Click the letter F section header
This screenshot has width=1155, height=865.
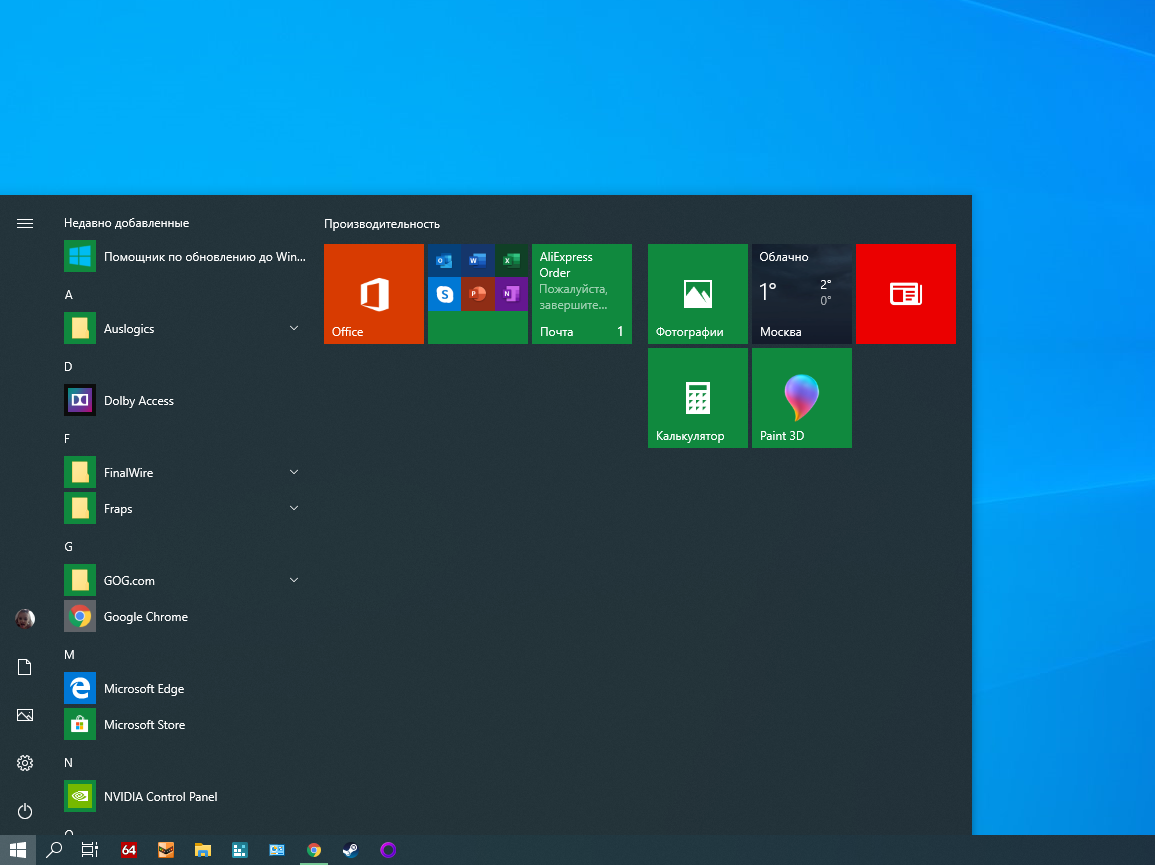coord(67,438)
